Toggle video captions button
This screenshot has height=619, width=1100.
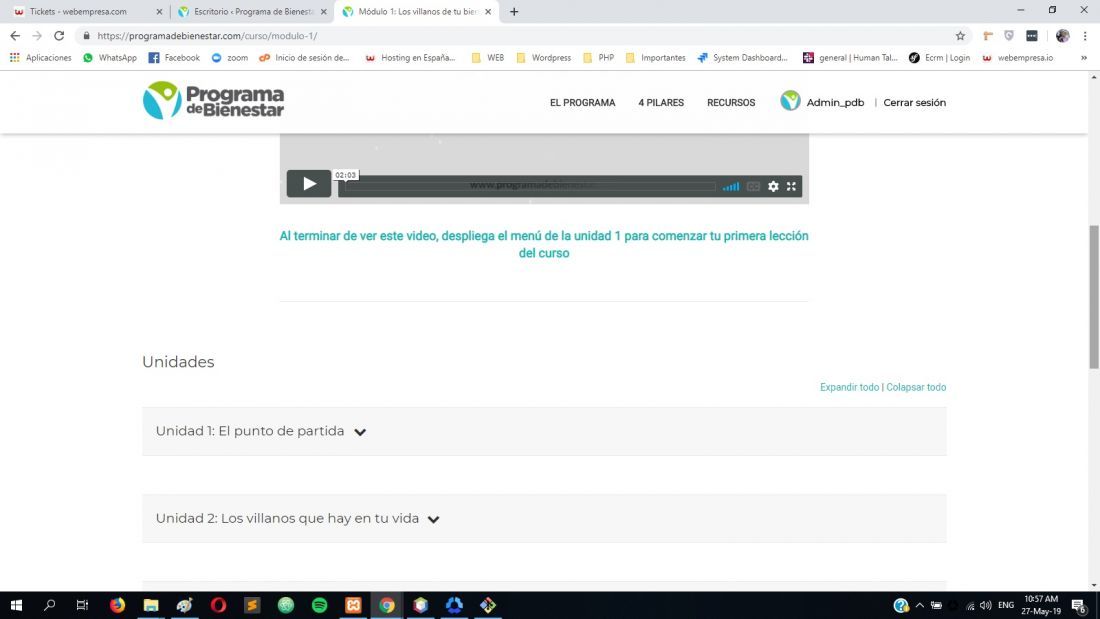tap(753, 187)
